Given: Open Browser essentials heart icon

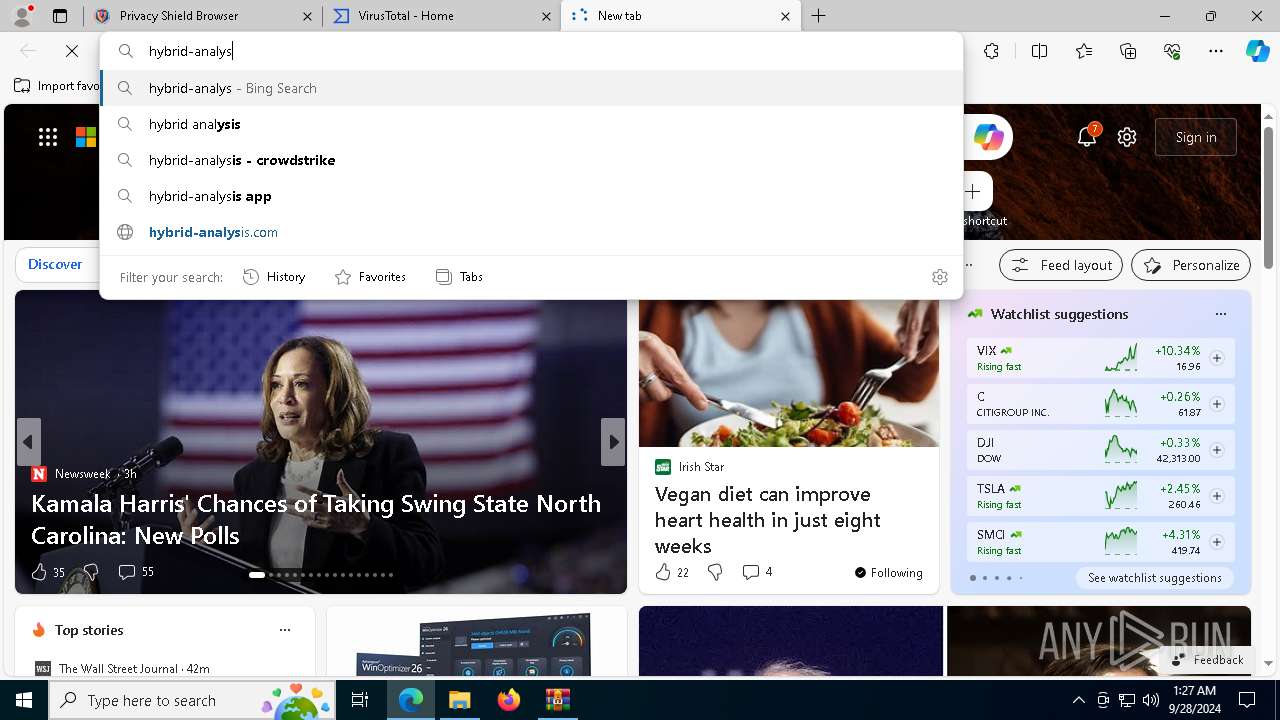Looking at the screenshot, I should click(1172, 51).
